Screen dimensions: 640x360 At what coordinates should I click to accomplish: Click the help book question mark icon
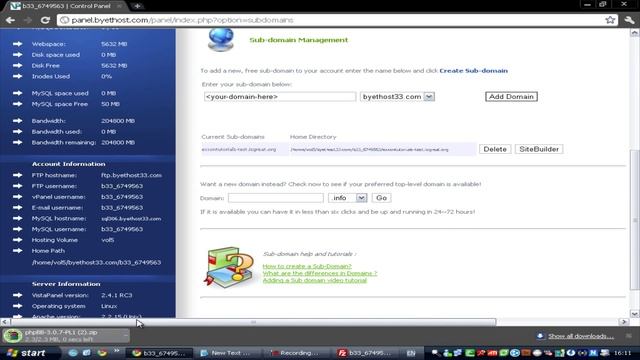tap(229, 267)
